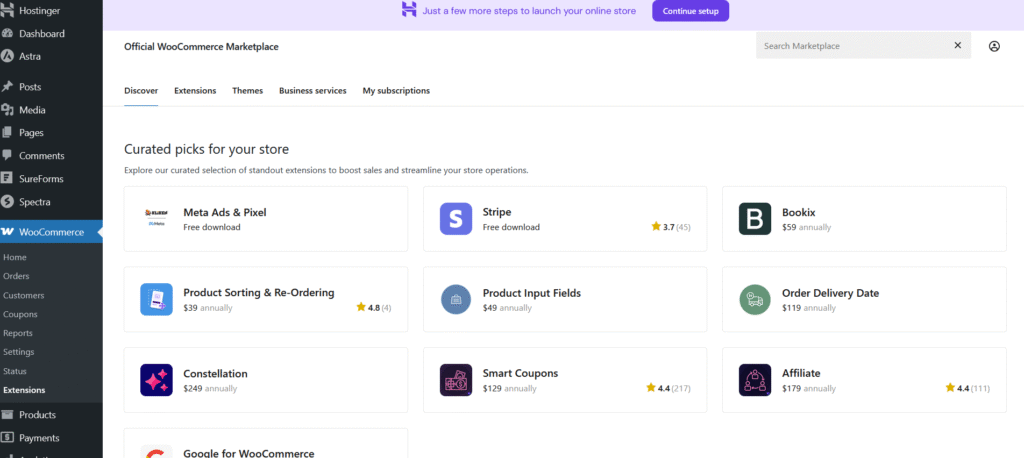This screenshot has height=458, width=1024.
Task: Click the Order Delivery Date icon
Action: coord(755,300)
